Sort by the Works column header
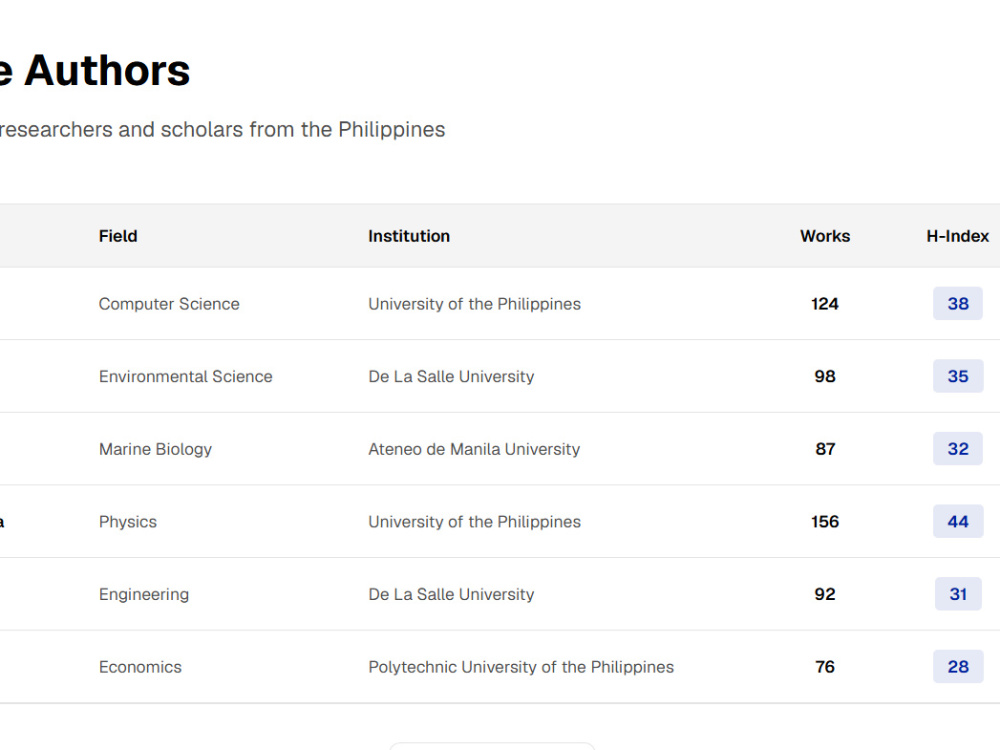Screen dimensions: 1000x750 coord(825,236)
